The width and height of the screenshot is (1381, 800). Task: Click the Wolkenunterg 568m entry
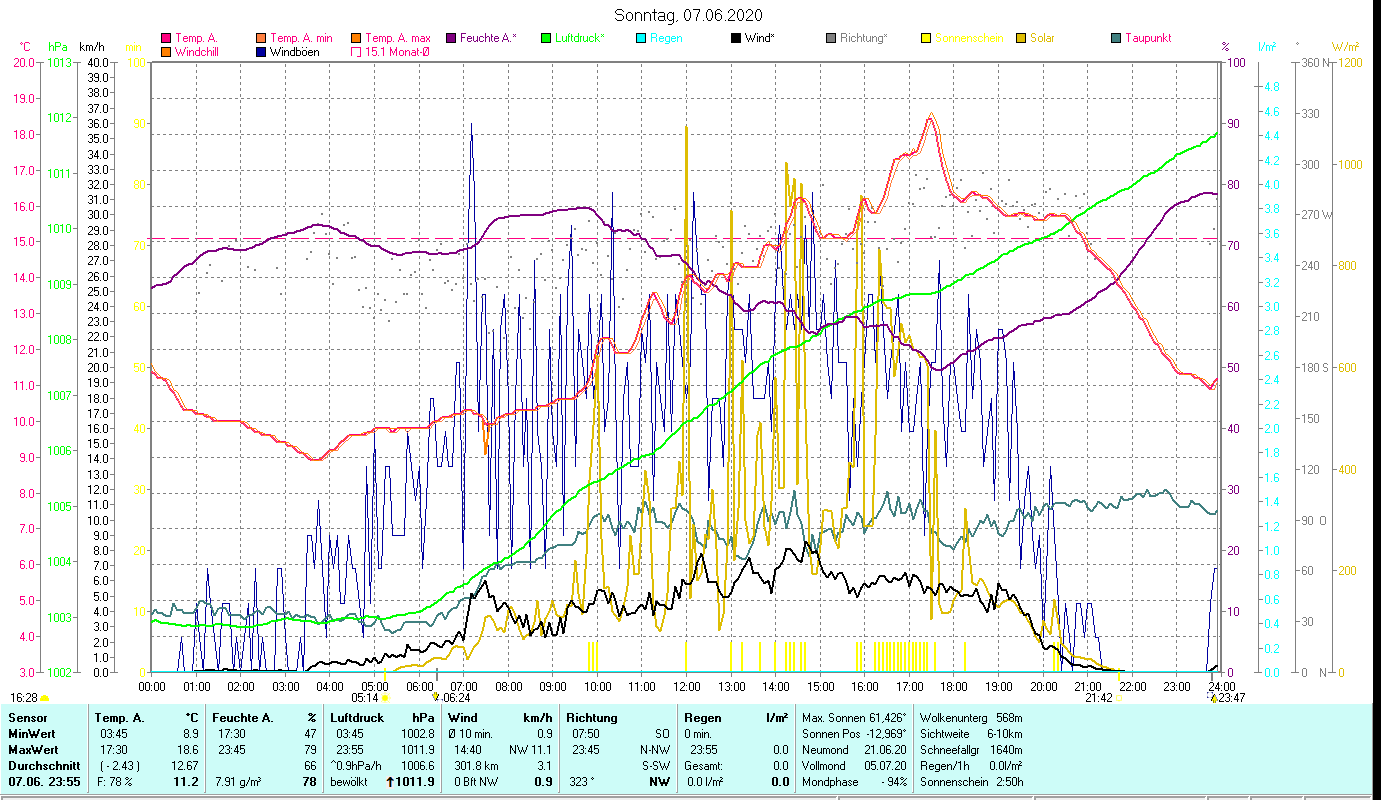971,718
